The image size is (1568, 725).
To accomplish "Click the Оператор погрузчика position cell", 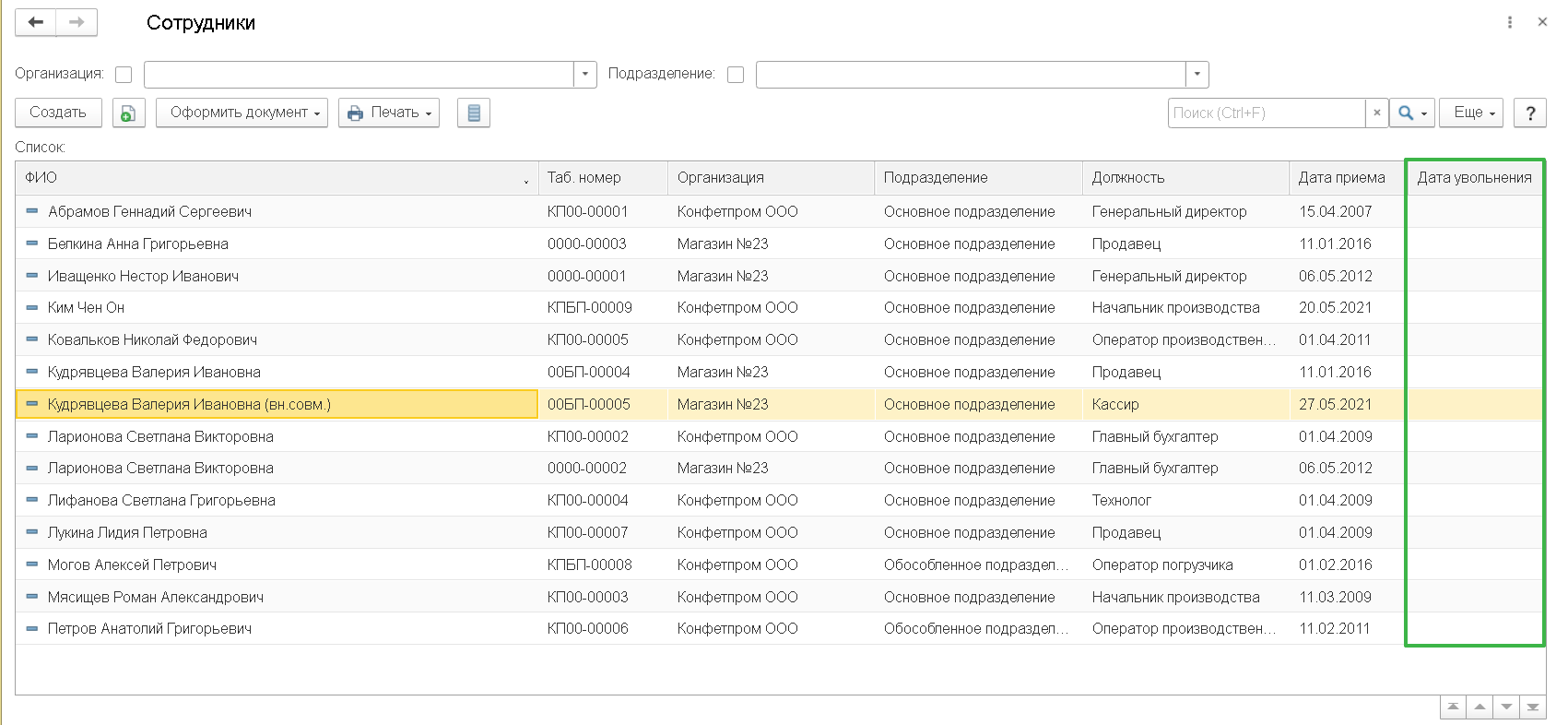I will (1185, 565).
